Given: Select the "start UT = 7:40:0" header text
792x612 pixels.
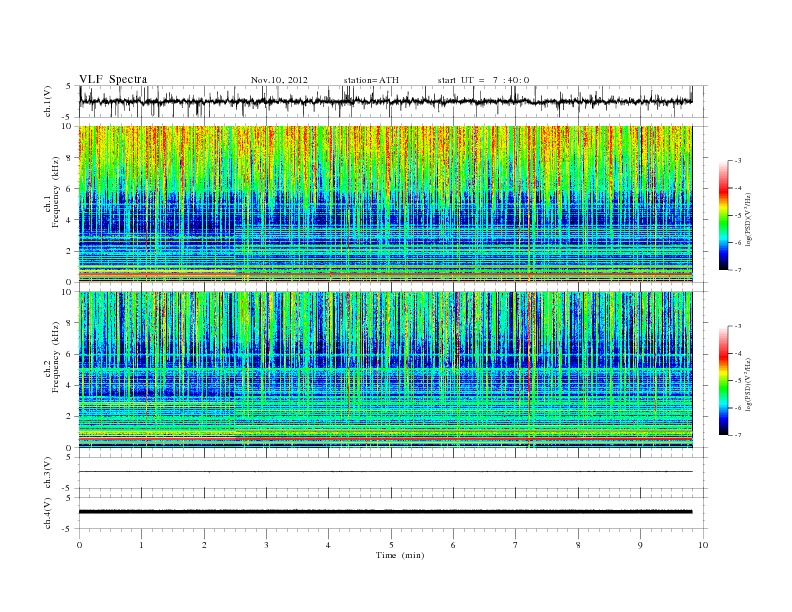Looking at the screenshot, I should [x=483, y=80].
